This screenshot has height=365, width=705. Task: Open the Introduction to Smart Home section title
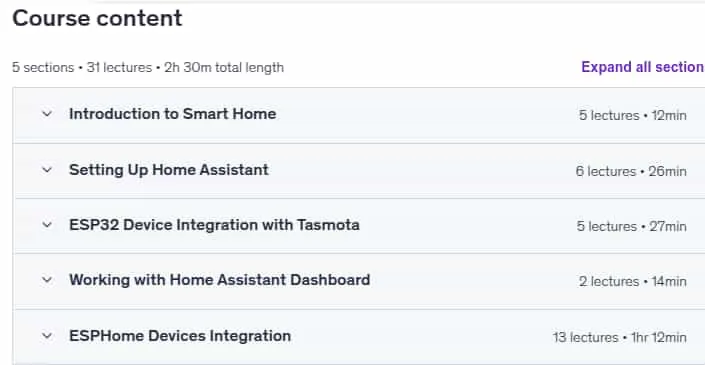pos(173,114)
